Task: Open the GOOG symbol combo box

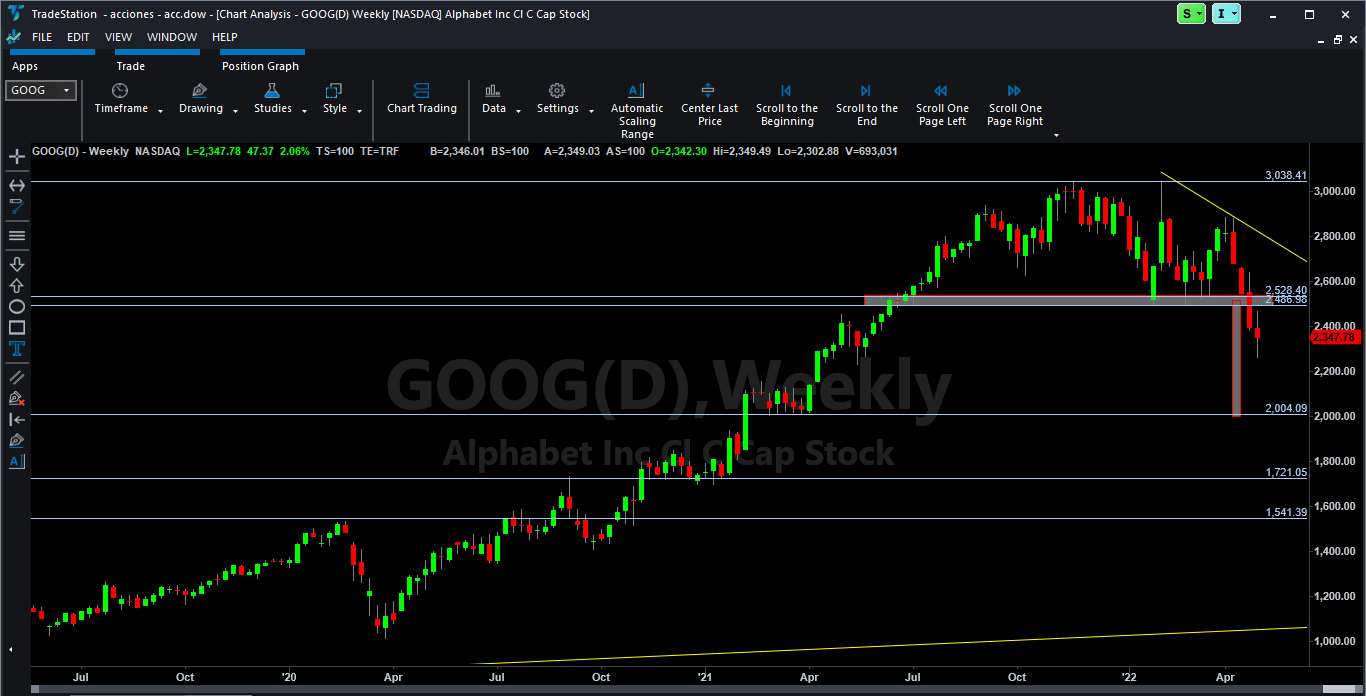Action: click(x=41, y=90)
